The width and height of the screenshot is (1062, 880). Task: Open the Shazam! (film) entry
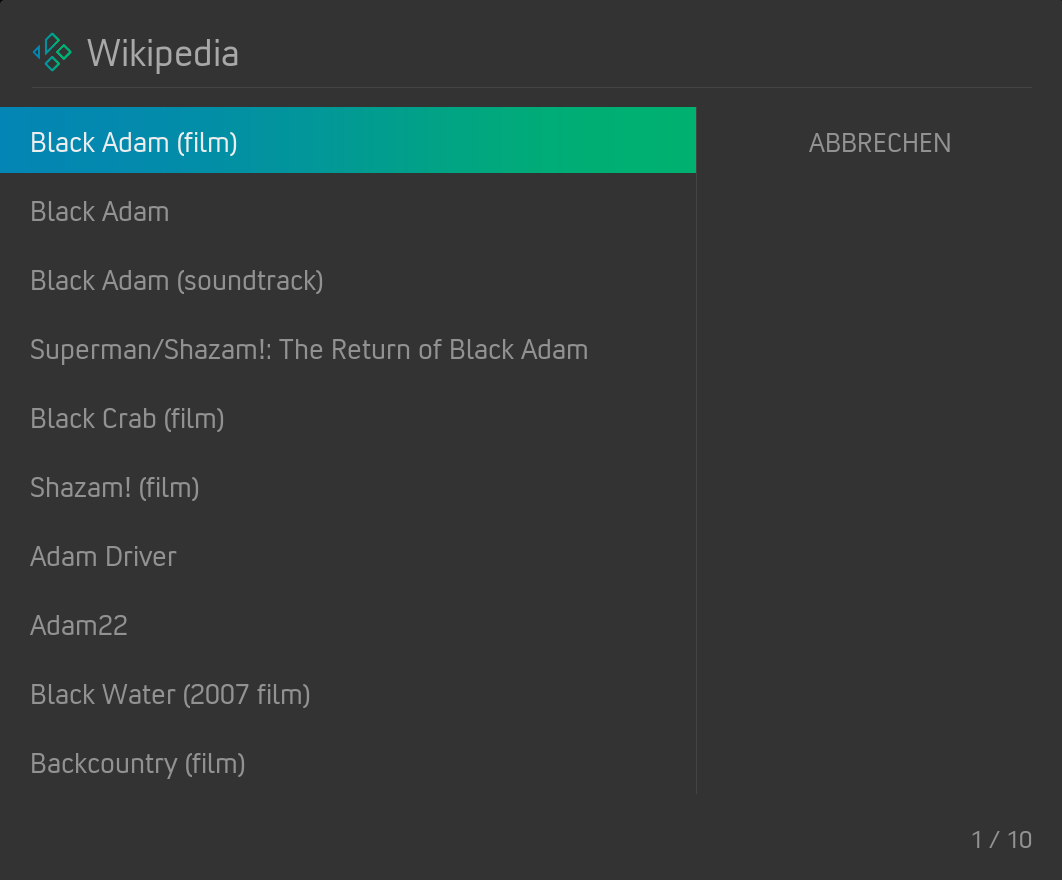347,488
